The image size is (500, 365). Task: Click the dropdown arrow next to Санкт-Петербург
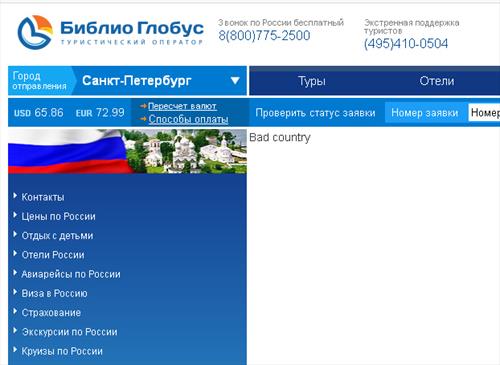click(235, 81)
